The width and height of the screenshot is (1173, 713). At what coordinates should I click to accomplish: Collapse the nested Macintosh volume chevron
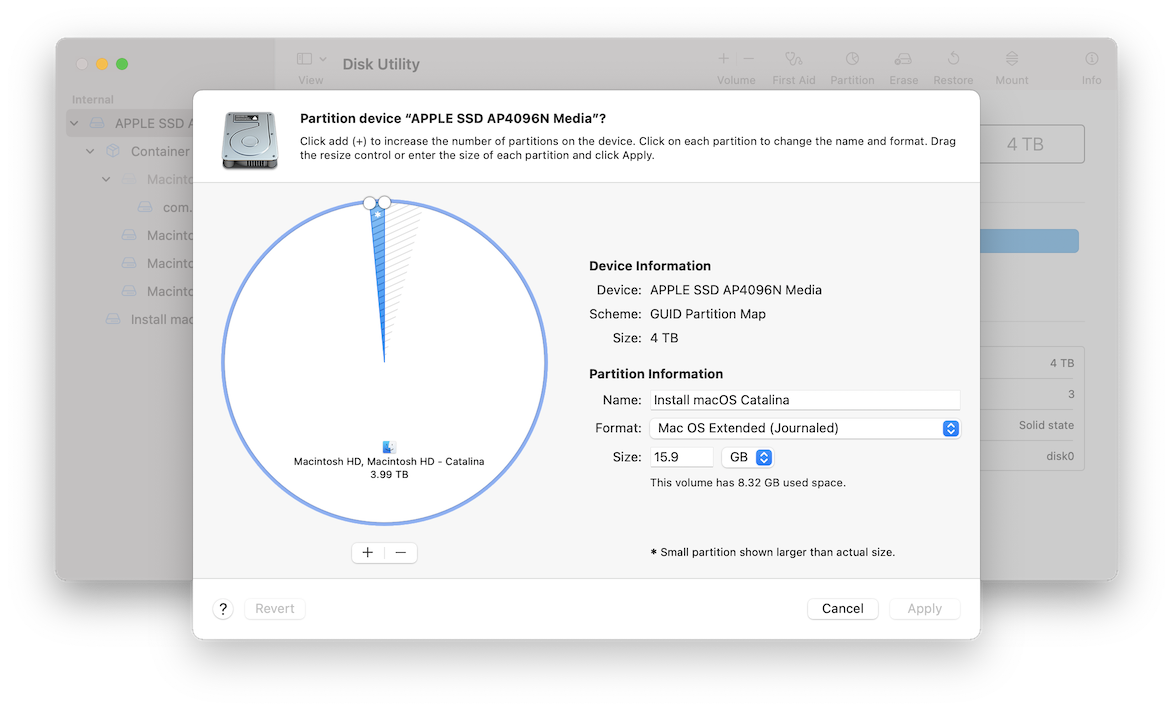tap(106, 180)
